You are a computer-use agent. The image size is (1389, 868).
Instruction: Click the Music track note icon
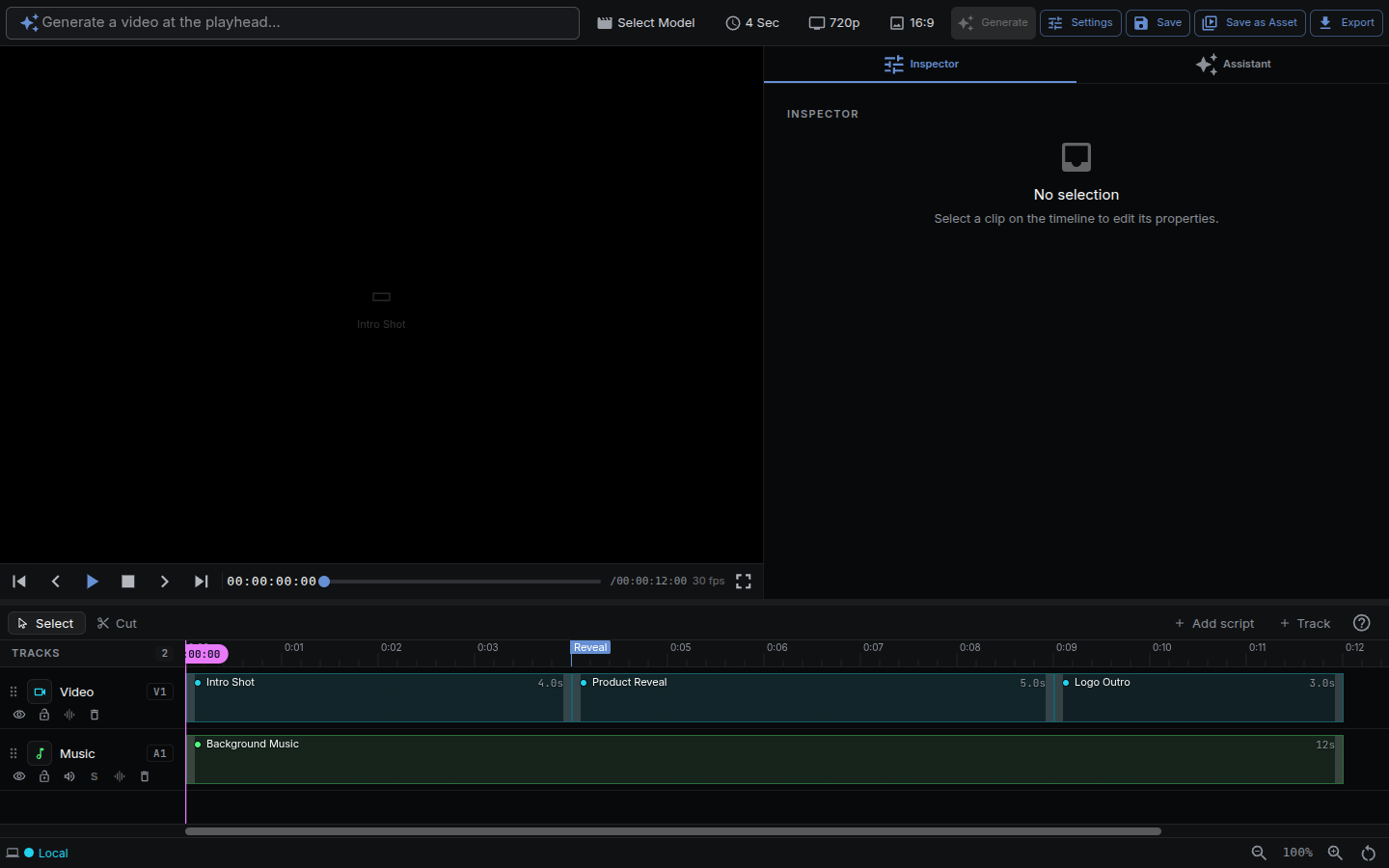click(x=40, y=753)
